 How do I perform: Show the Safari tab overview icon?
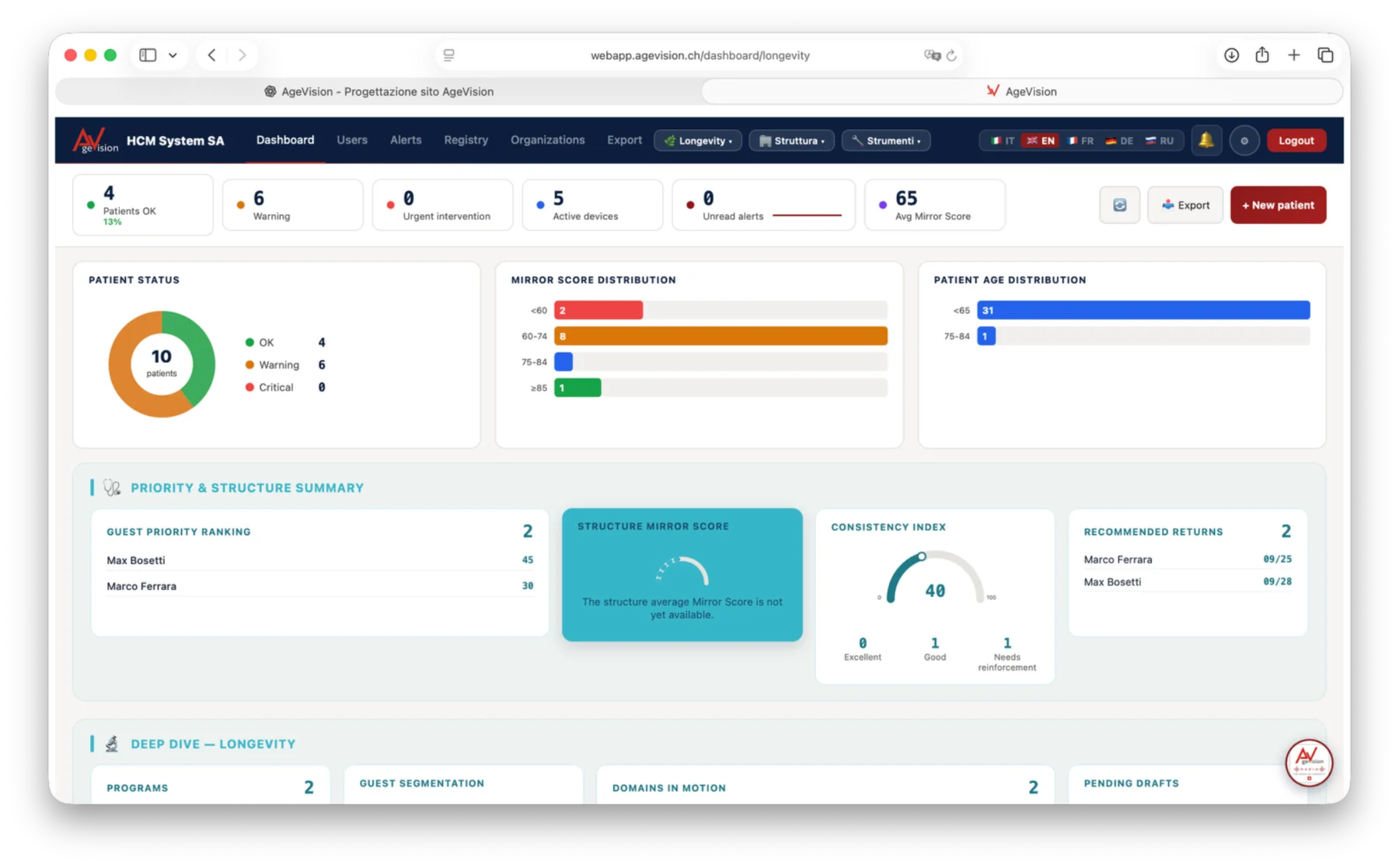click(1326, 55)
